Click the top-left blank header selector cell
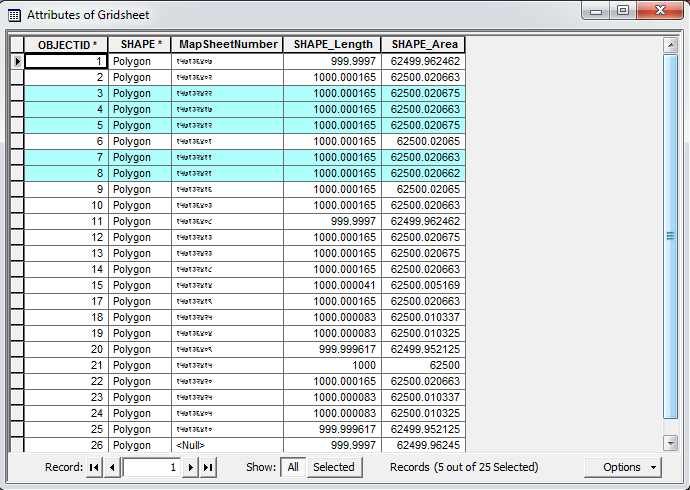Viewport: 690px width, 490px height. tap(17, 45)
